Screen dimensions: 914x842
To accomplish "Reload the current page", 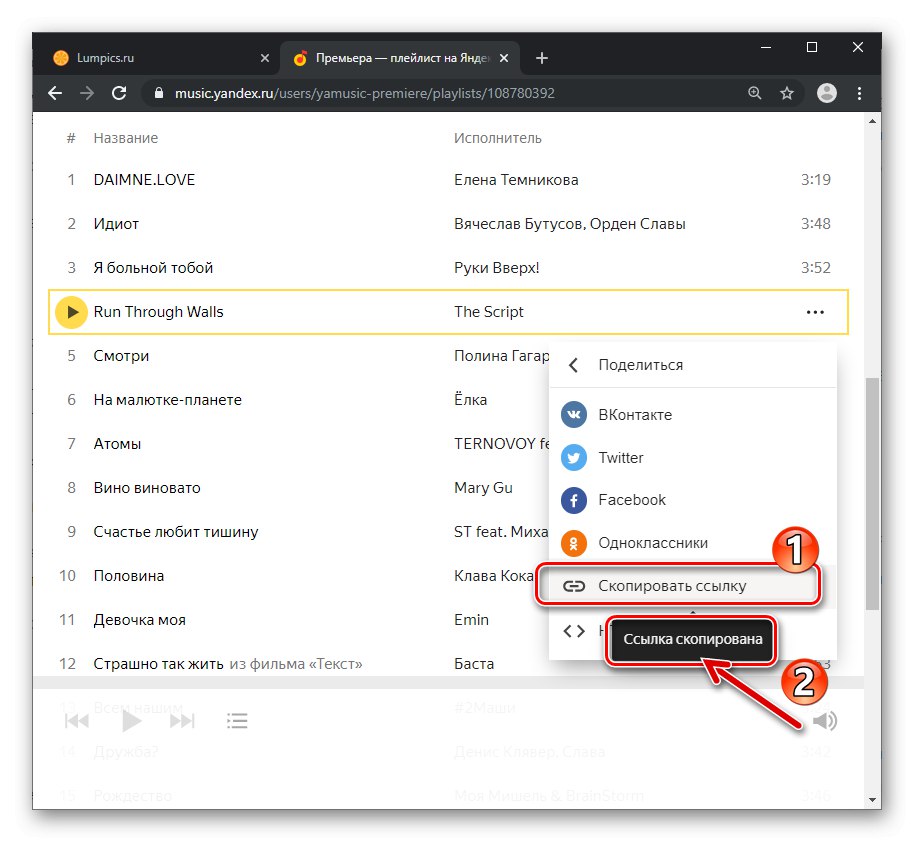I will point(119,93).
